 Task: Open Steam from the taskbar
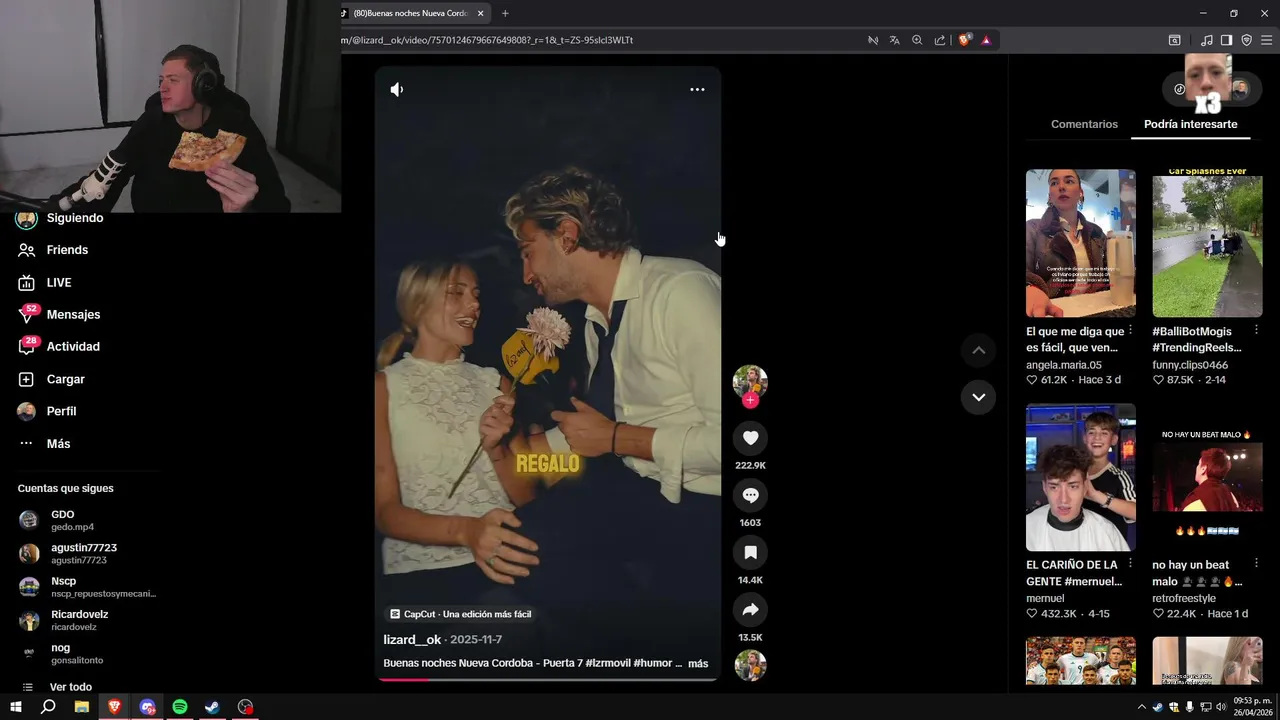point(212,707)
